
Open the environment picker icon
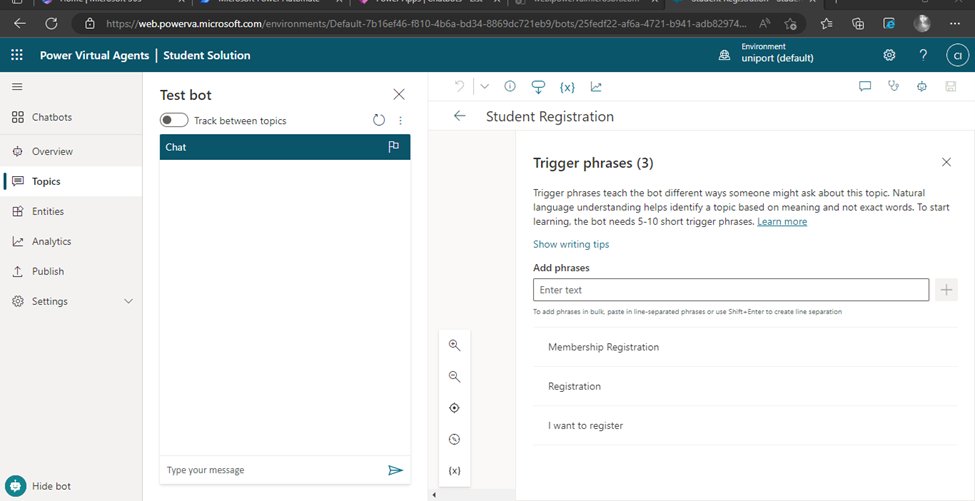point(724,55)
